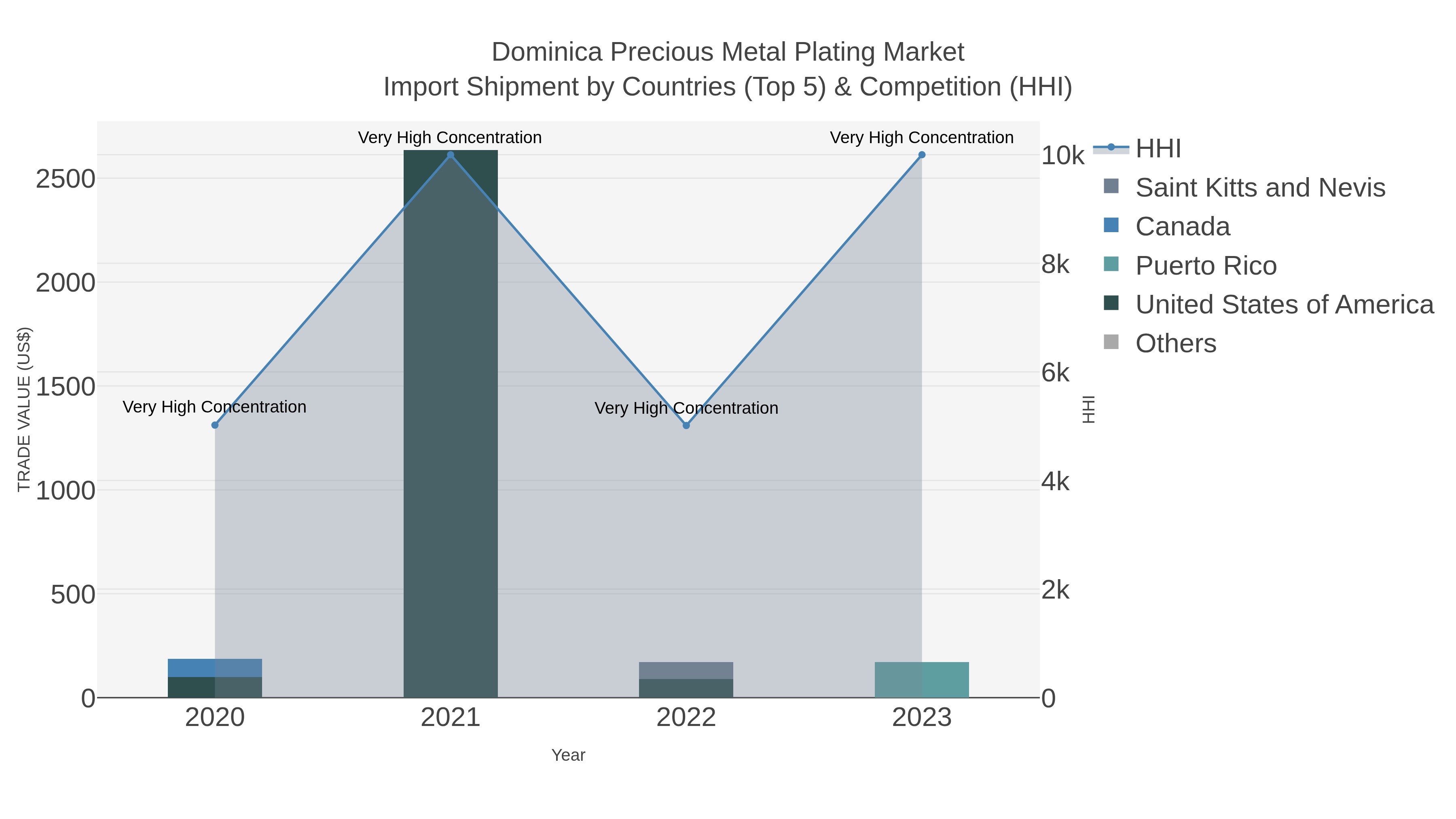Viewport: 1456px width, 819px height.
Task: Click Very High Concentration label near 2020
Action: (x=215, y=407)
